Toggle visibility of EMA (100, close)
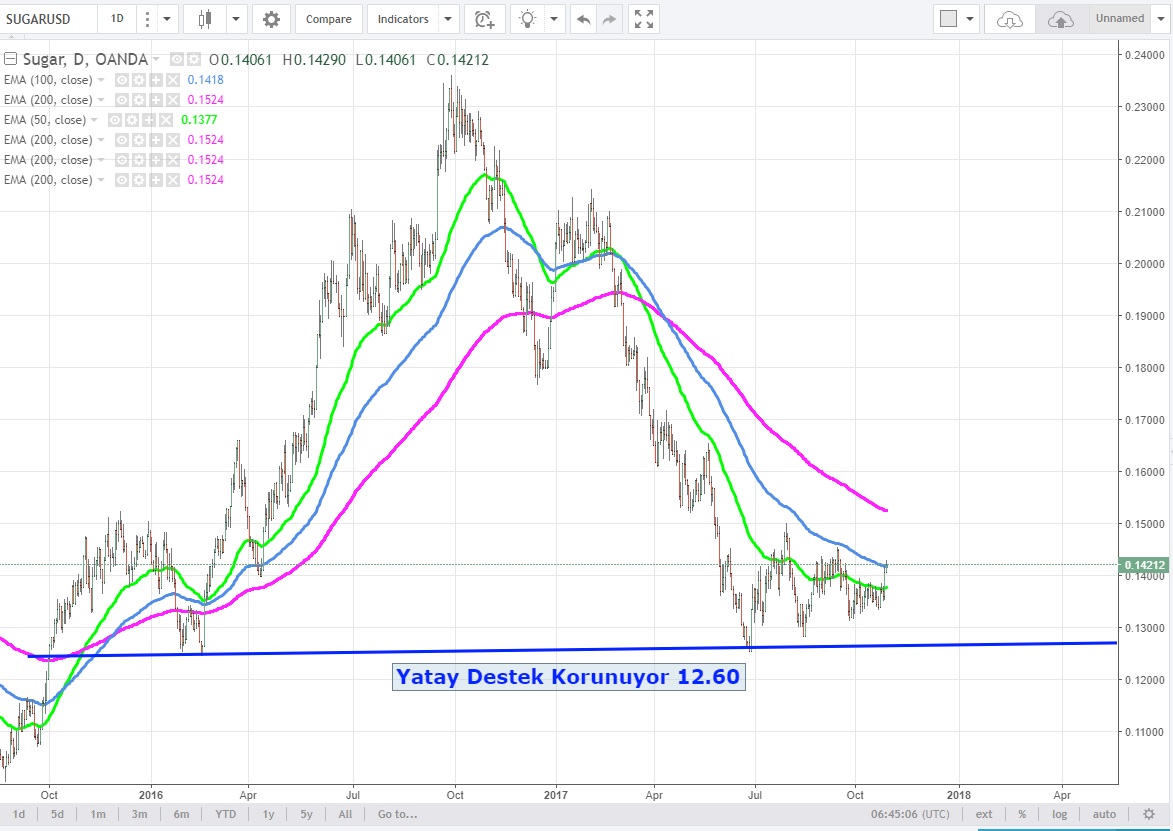Screen dimensions: 1173x831 tap(122, 80)
